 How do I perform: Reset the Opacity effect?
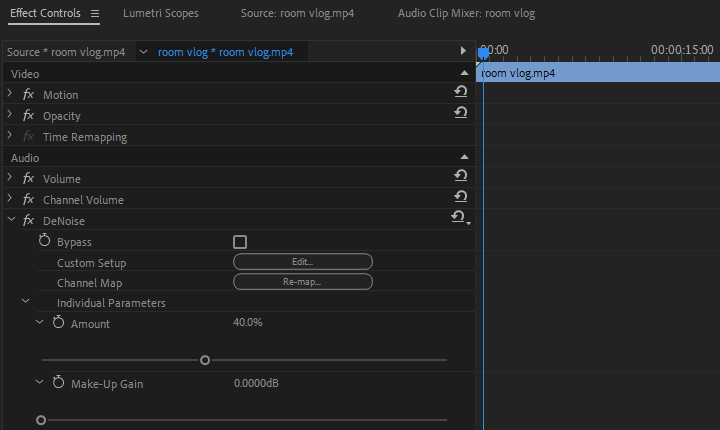click(460, 113)
